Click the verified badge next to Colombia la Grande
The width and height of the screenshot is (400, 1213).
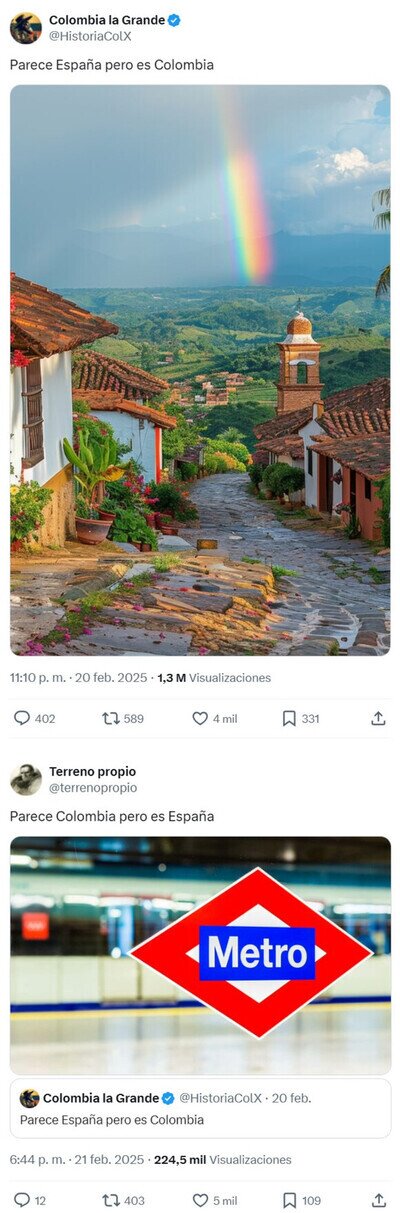(175, 20)
